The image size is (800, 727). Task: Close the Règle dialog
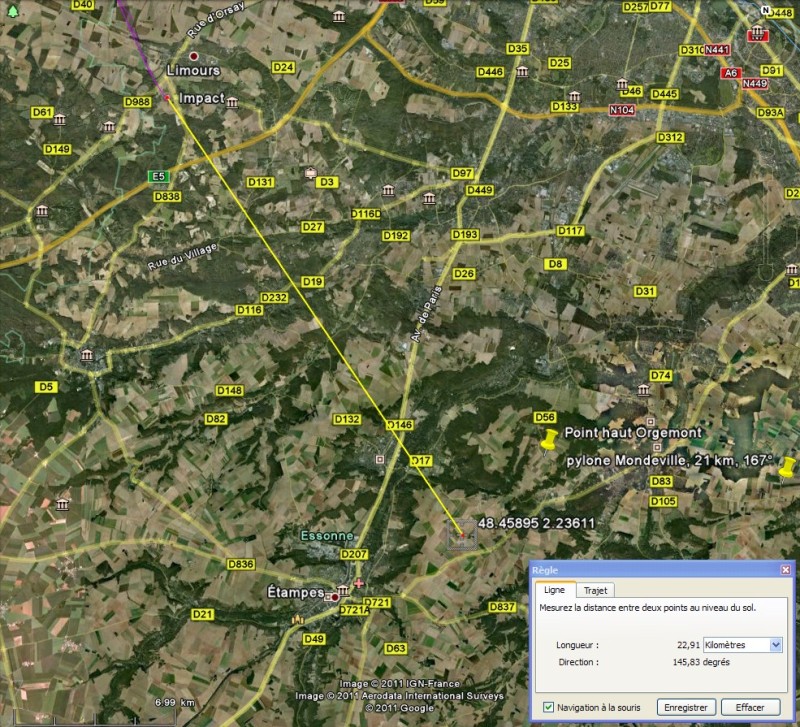tap(786, 570)
